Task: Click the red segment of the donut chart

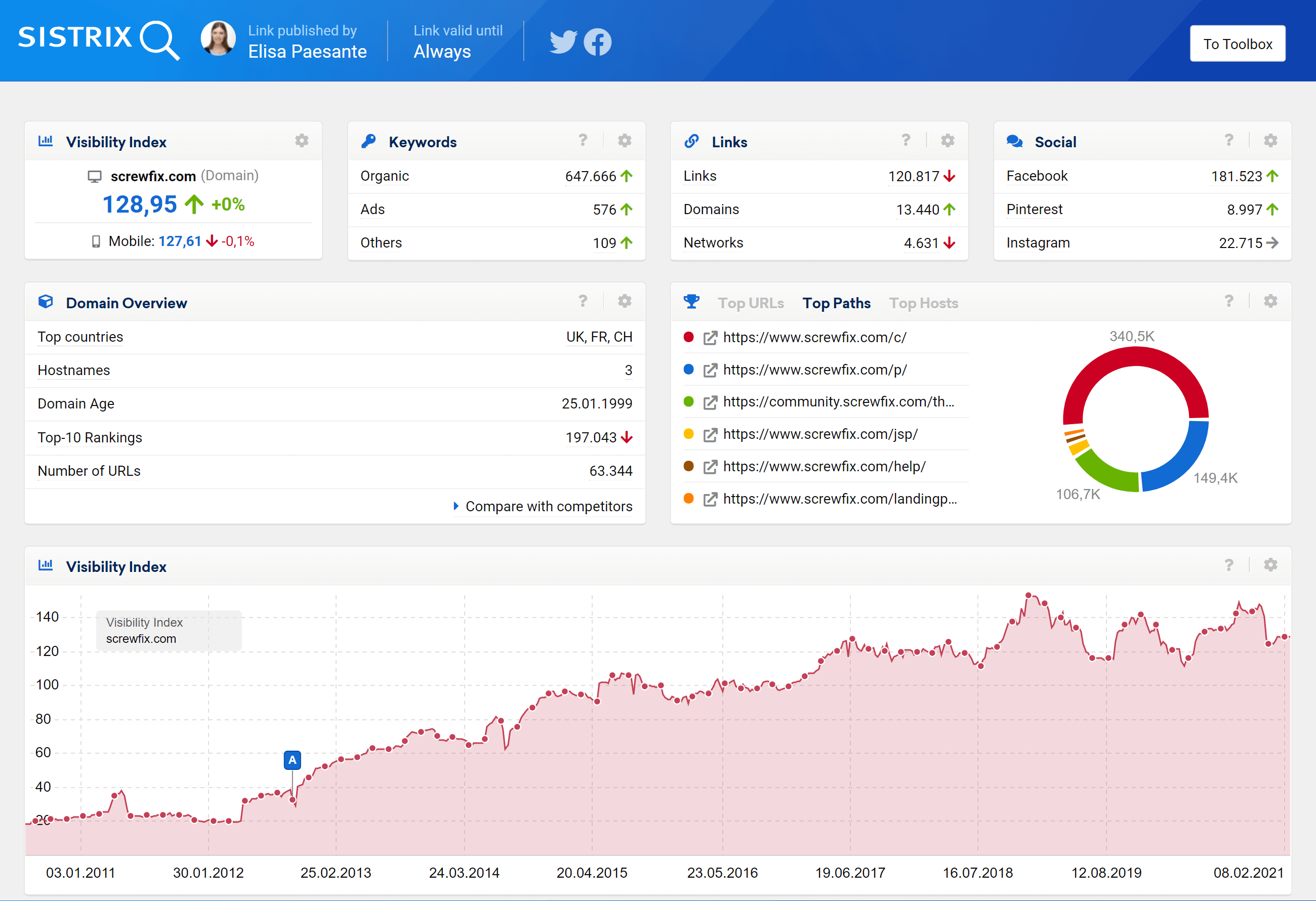Action: click(x=1135, y=357)
